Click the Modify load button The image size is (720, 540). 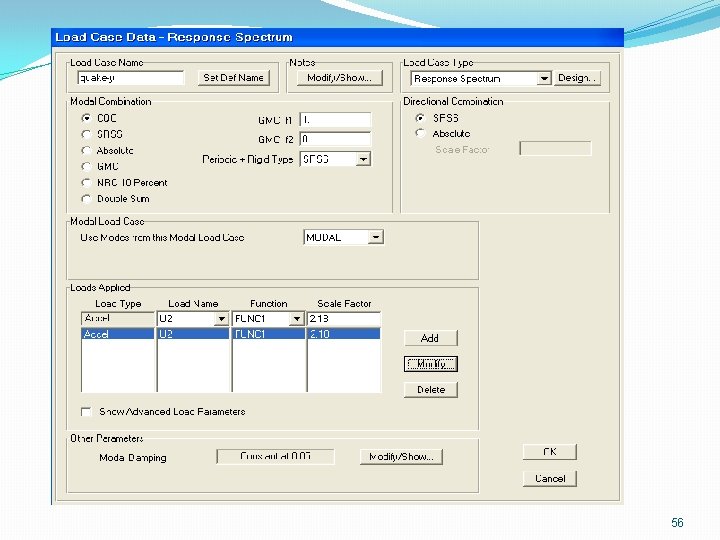tap(431, 364)
